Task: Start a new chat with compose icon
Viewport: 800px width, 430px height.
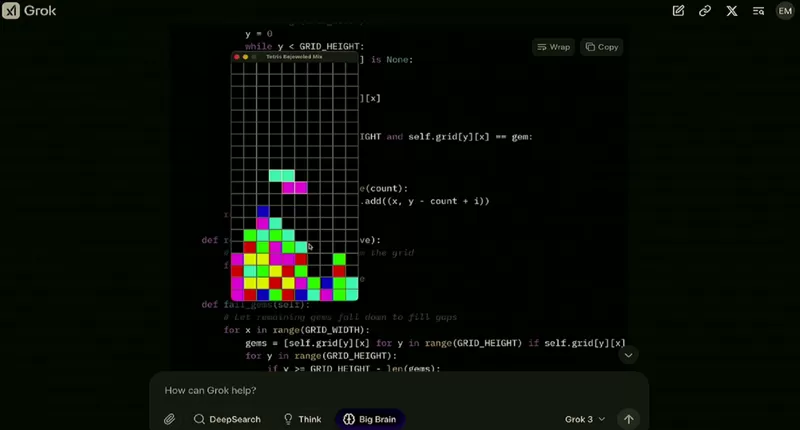Action: coord(678,11)
